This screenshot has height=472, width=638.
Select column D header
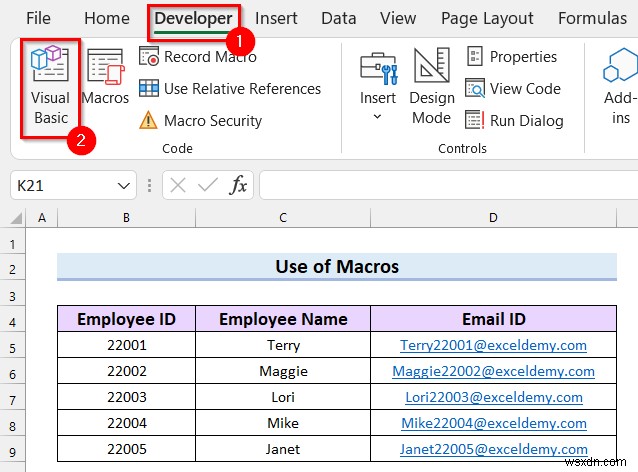pos(494,218)
